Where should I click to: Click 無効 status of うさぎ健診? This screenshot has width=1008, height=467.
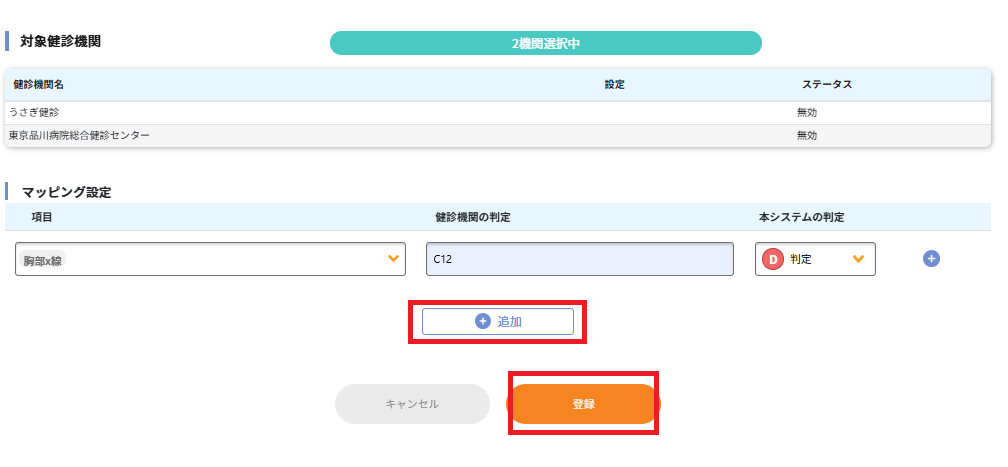[x=807, y=112]
